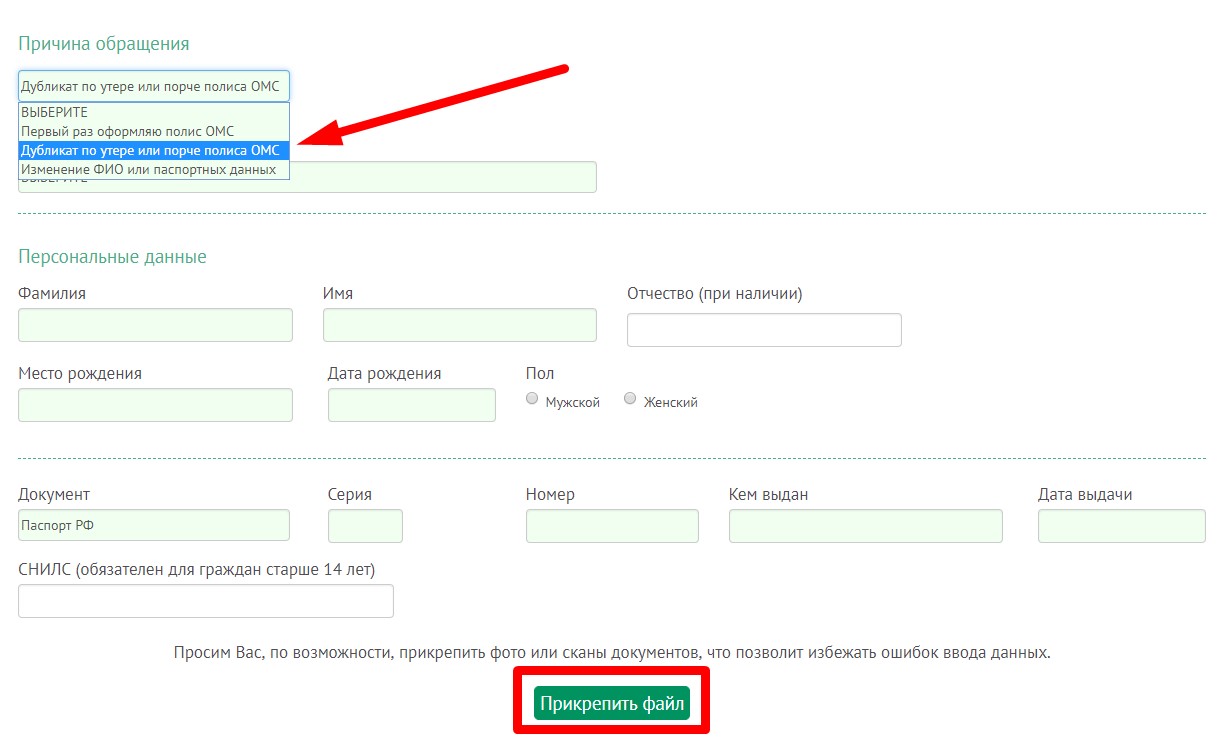Image resolution: width=1225 pixels, height=738 pixels.
Task: Select 'Дубликат по утере или порче полиса ОМС' list item
Action: 153,150
